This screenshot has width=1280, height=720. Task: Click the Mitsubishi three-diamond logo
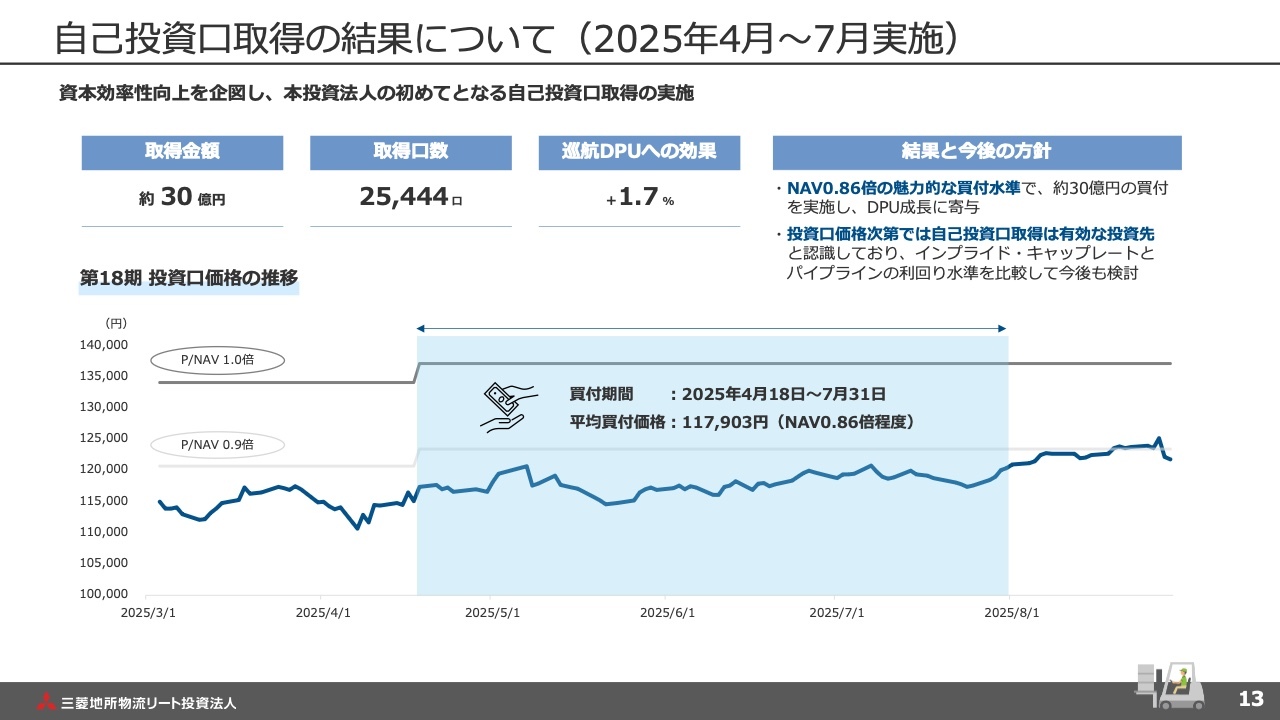[46, 702]
